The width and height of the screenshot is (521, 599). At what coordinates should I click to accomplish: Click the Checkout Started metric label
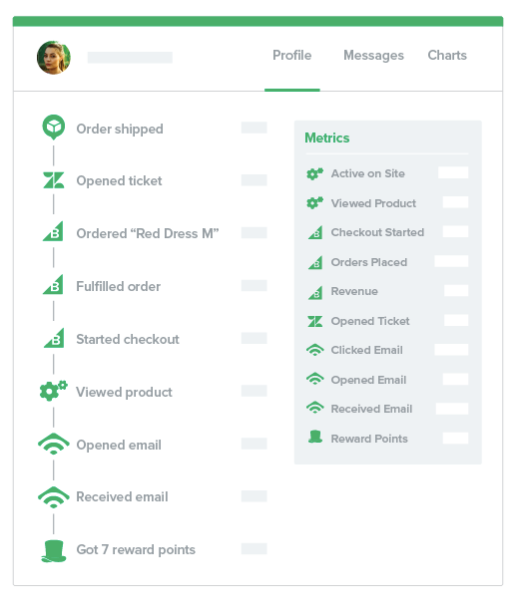click(377, 232)
